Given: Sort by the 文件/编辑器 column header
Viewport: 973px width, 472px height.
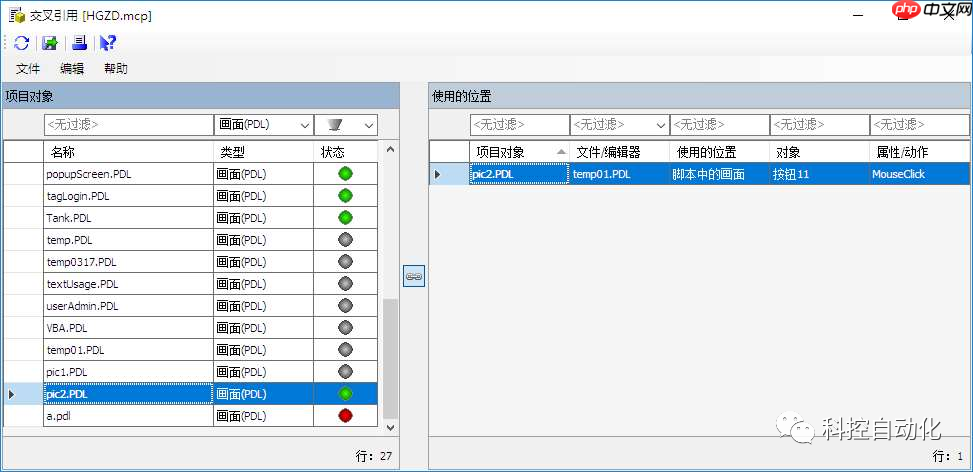Looking at the screenshot, I should 619,152.
